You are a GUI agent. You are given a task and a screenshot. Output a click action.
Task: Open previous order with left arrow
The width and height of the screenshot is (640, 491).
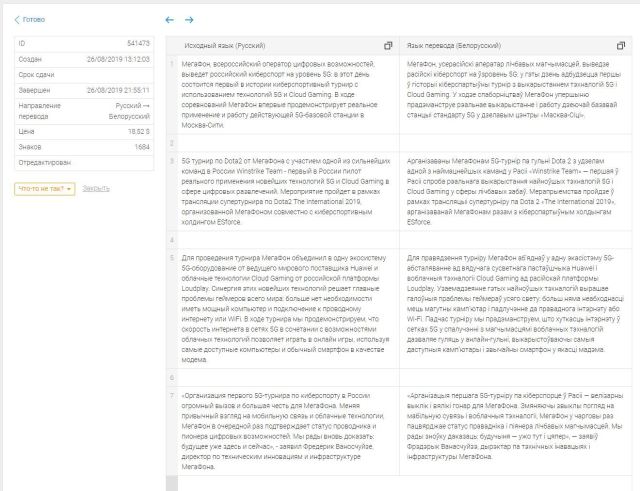tap(169, 20)
